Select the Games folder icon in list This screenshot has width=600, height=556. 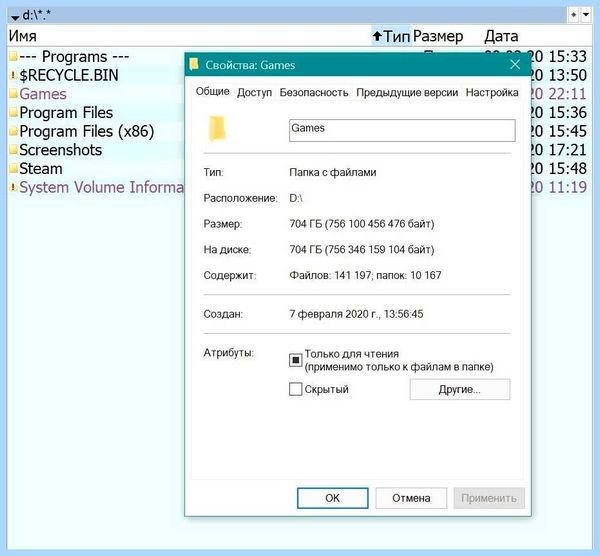point(13,94)
